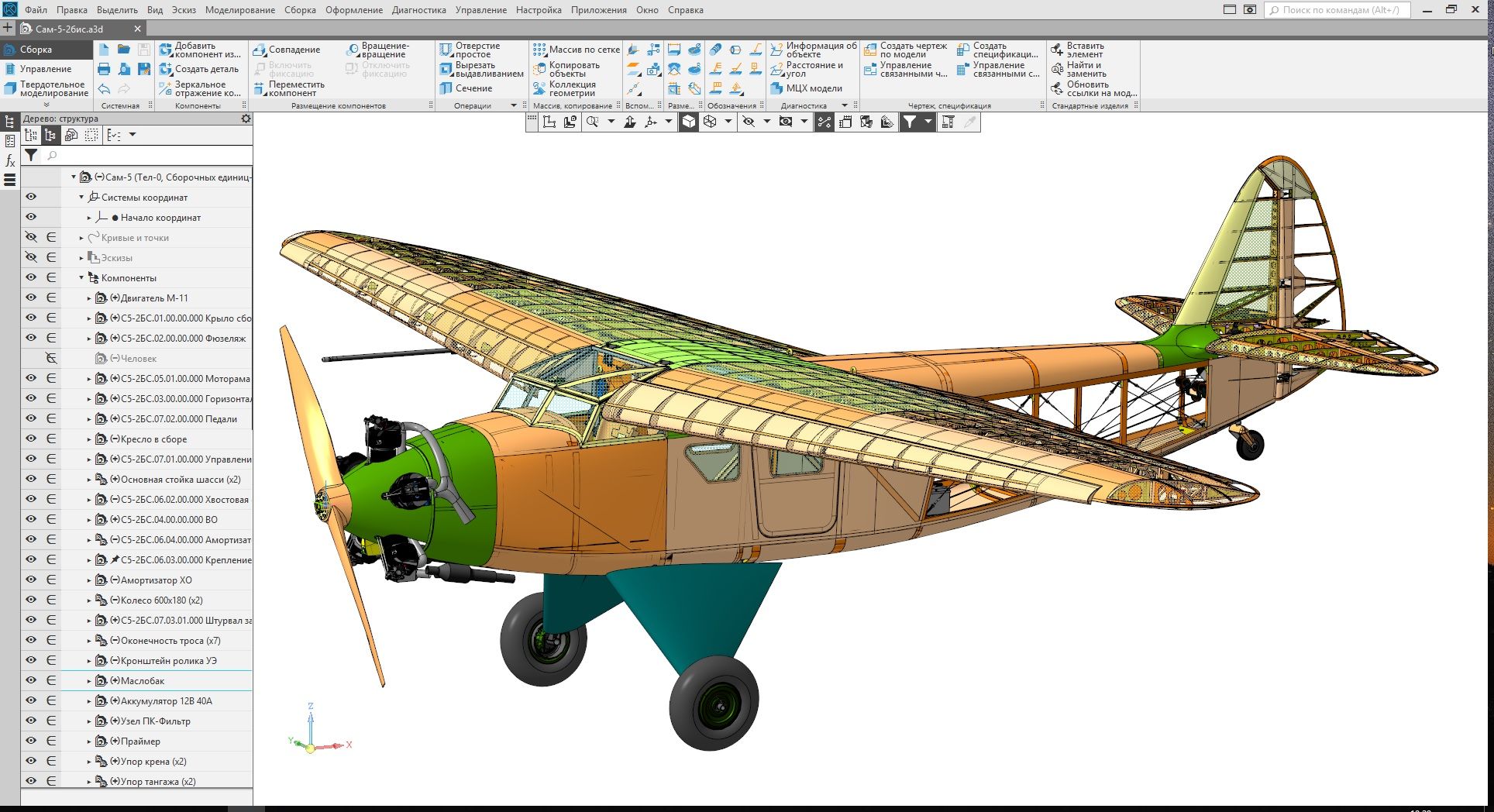
Task: Open the Моделирование menu
Action: 239,10
